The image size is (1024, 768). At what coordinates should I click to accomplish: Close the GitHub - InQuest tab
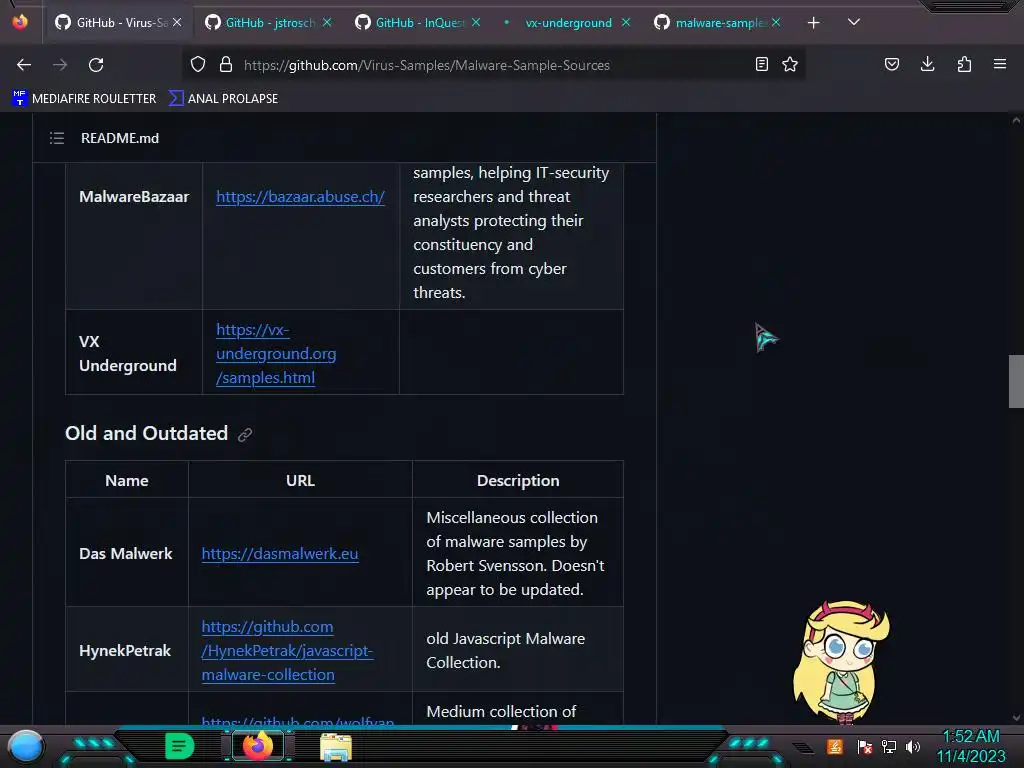point(476,22)
